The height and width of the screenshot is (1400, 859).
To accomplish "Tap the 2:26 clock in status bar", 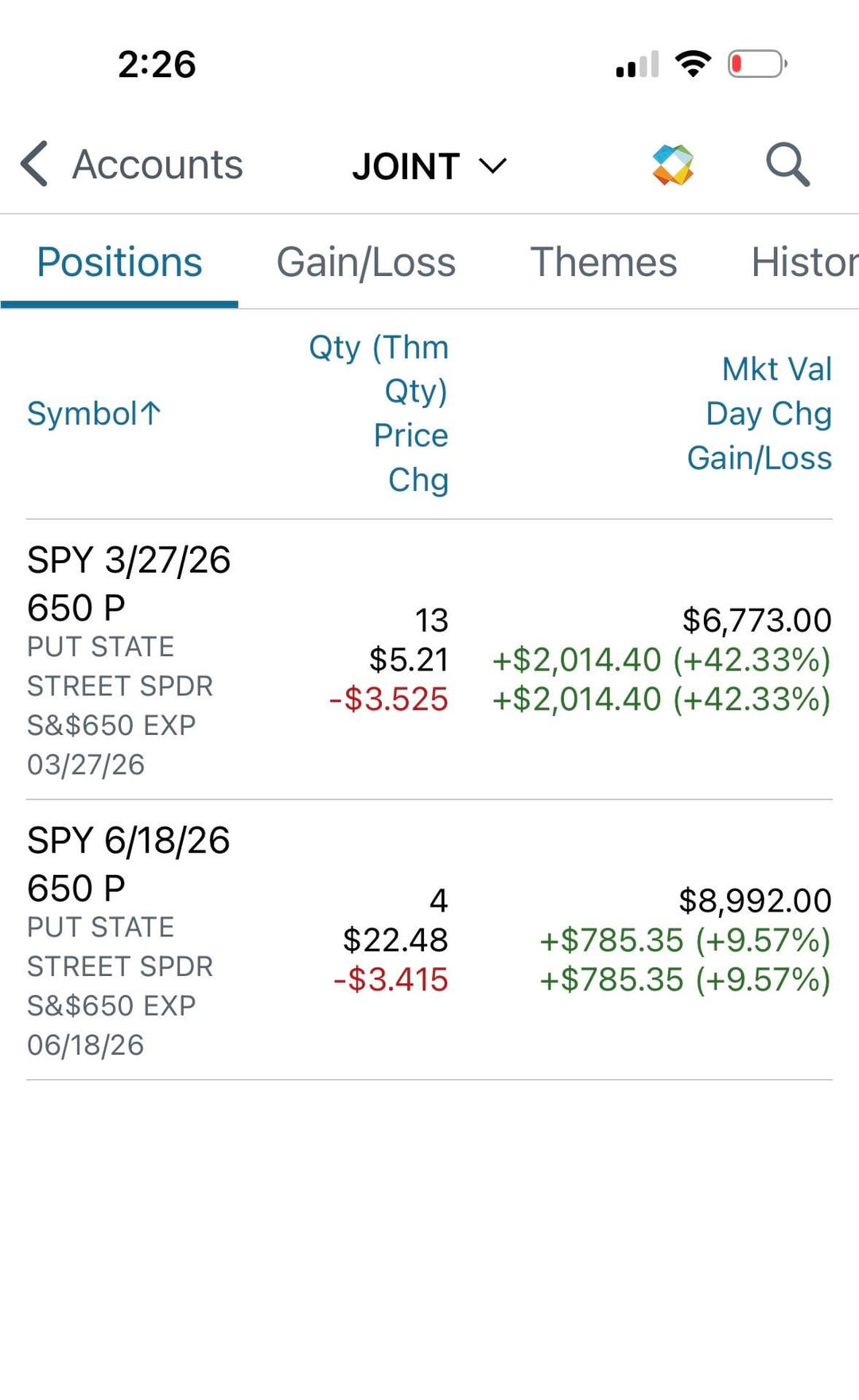I will tap(157, 64).
